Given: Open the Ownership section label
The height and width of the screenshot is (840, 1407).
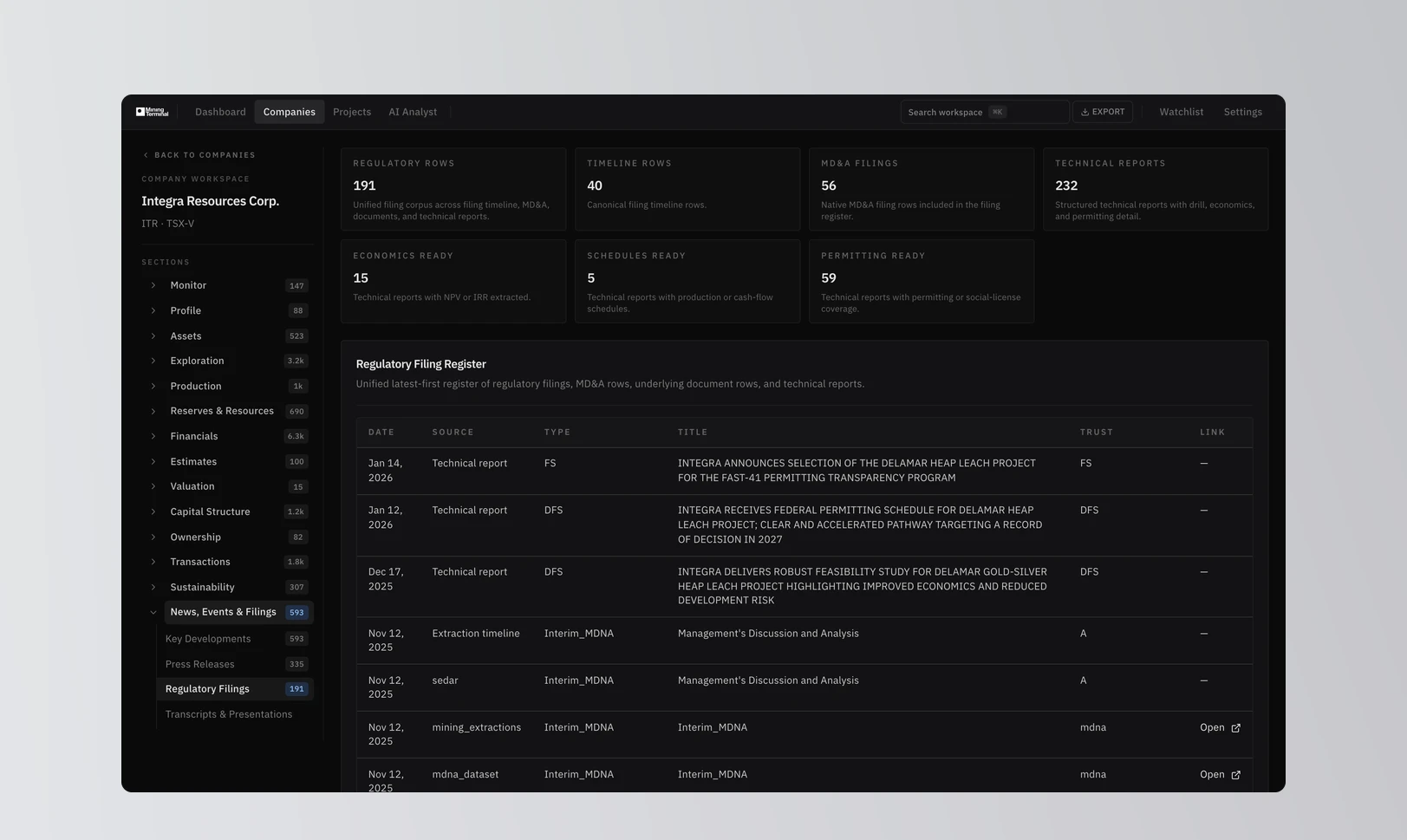Looking at the screenshot, I should (196, 537).
